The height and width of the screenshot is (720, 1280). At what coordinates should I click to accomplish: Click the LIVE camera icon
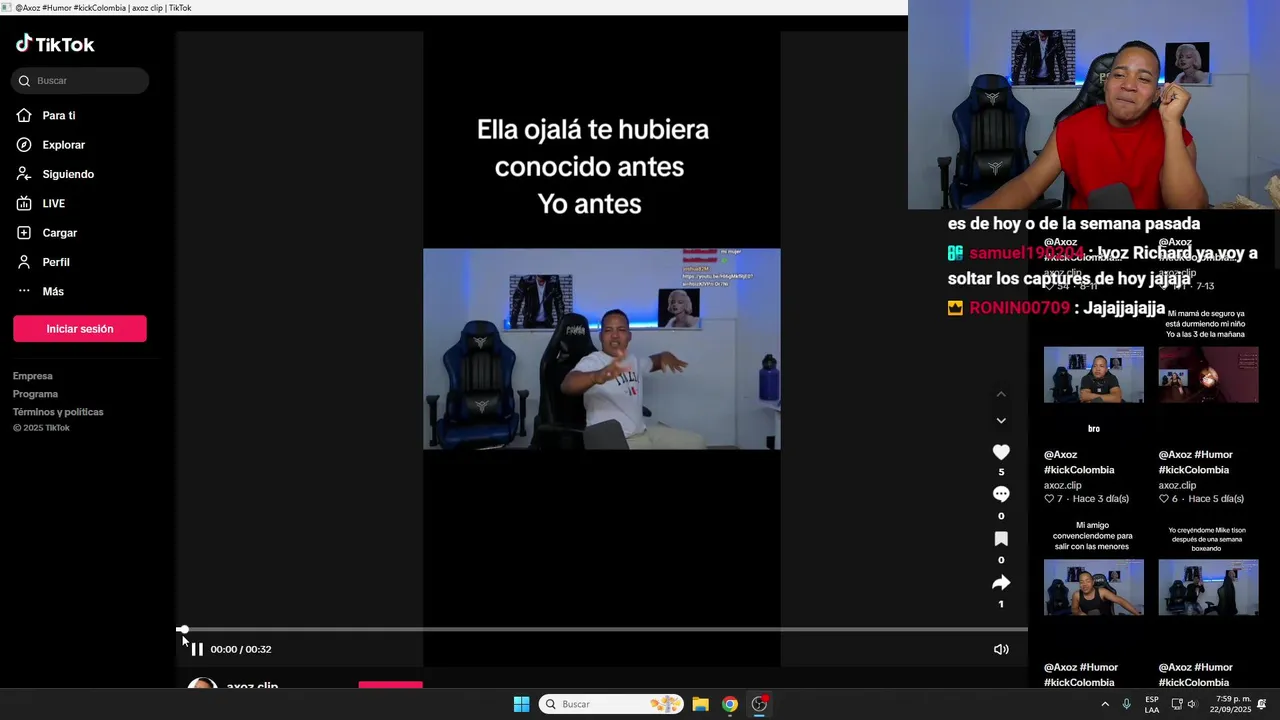[24, 204]
